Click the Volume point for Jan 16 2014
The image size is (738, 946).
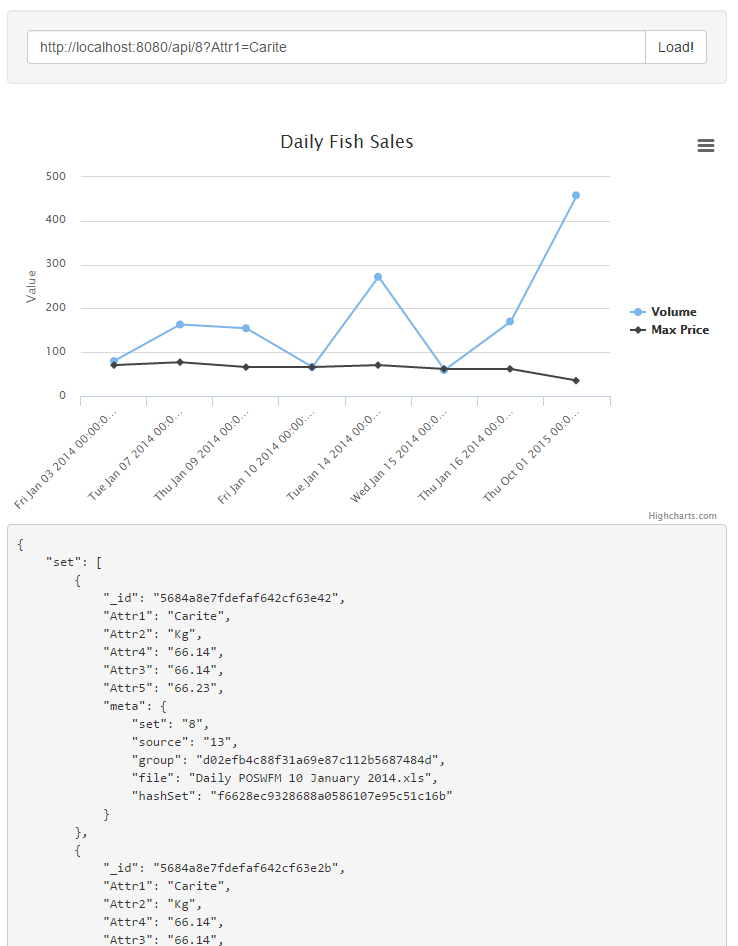pyautogui.click(x=510, y=322)
